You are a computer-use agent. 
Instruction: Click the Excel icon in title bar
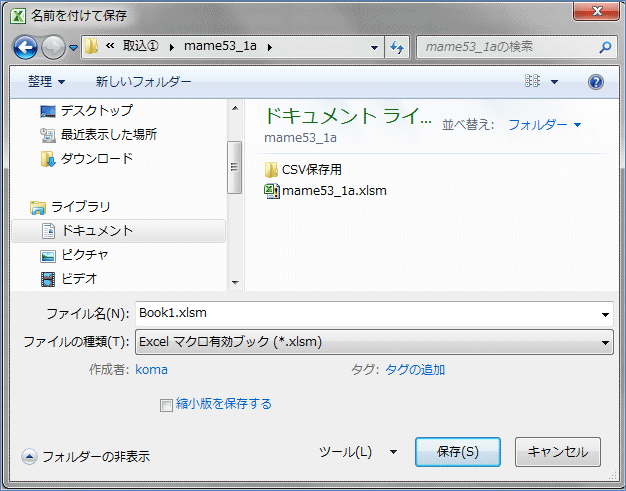pyautogui.click(x=18, y=16)
